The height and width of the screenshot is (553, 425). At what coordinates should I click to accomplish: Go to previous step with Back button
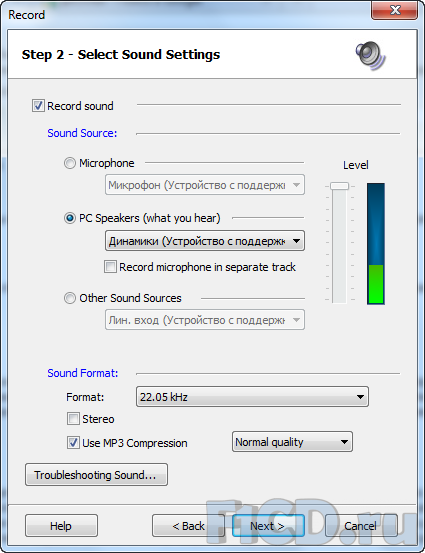coord(188,525)
